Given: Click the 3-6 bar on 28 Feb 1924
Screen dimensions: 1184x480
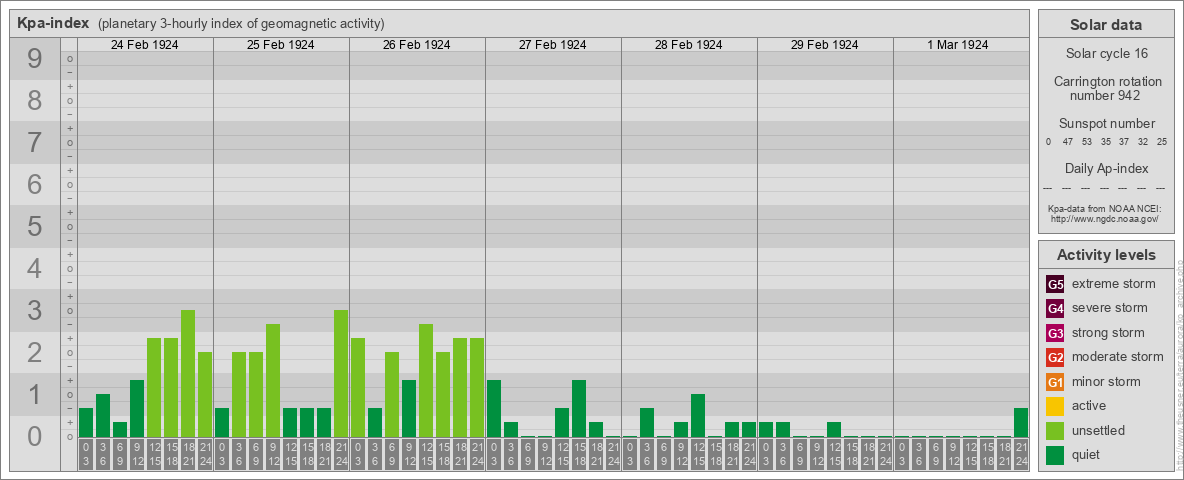Looking at the screenshot, I should click(x=646, y=423).
